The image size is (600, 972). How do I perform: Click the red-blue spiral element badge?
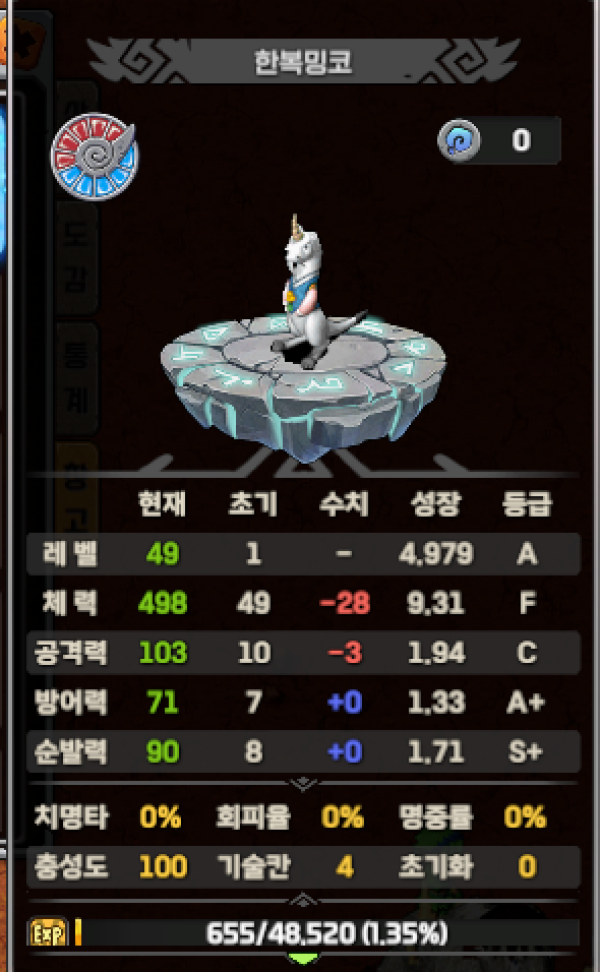click(x=94, y=156)
